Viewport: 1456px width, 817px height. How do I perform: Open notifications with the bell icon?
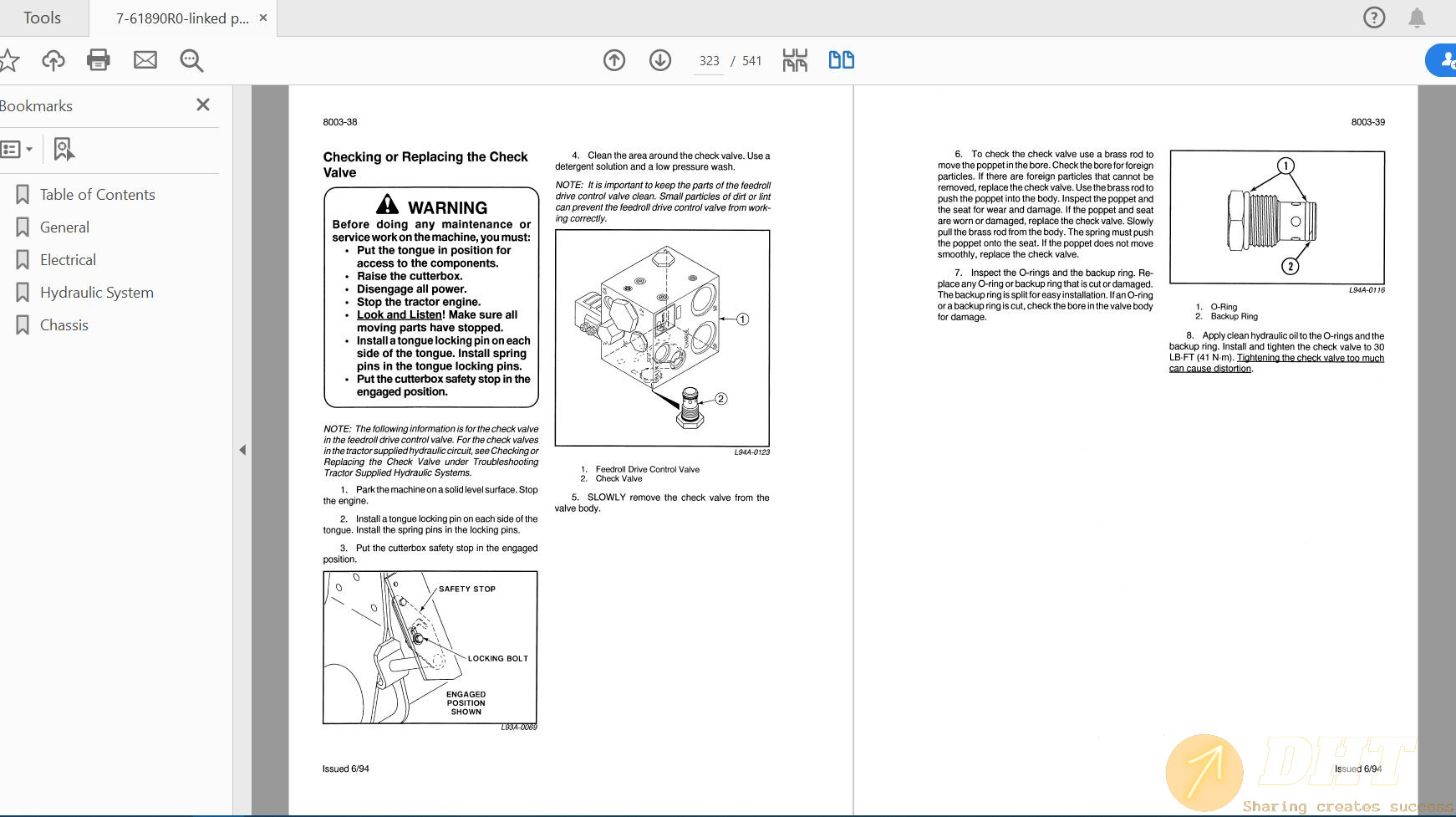tap(1416, 17)
